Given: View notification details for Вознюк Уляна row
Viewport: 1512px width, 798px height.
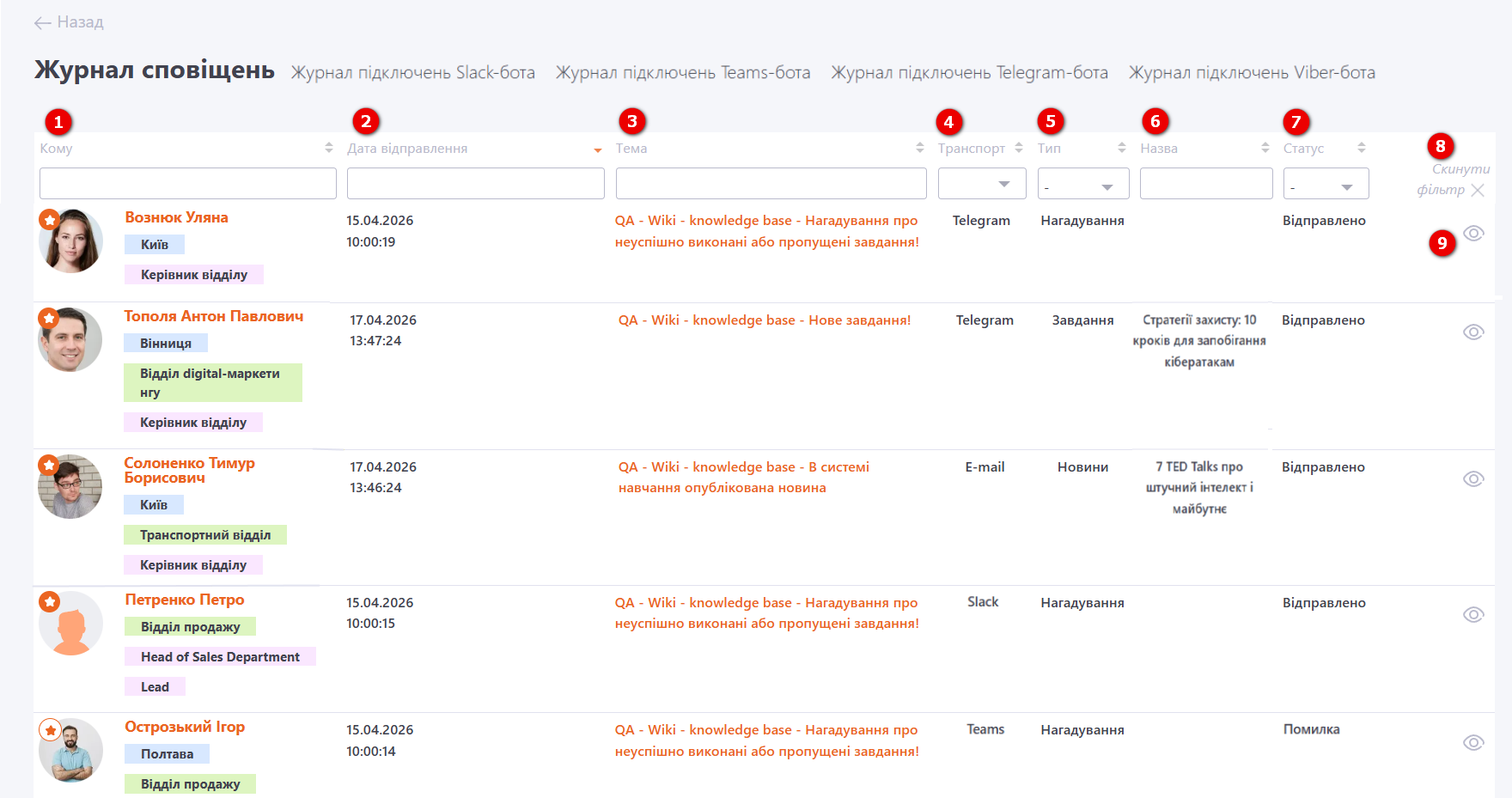Looking at the screenshot, I should click(x=1473, y=234).
